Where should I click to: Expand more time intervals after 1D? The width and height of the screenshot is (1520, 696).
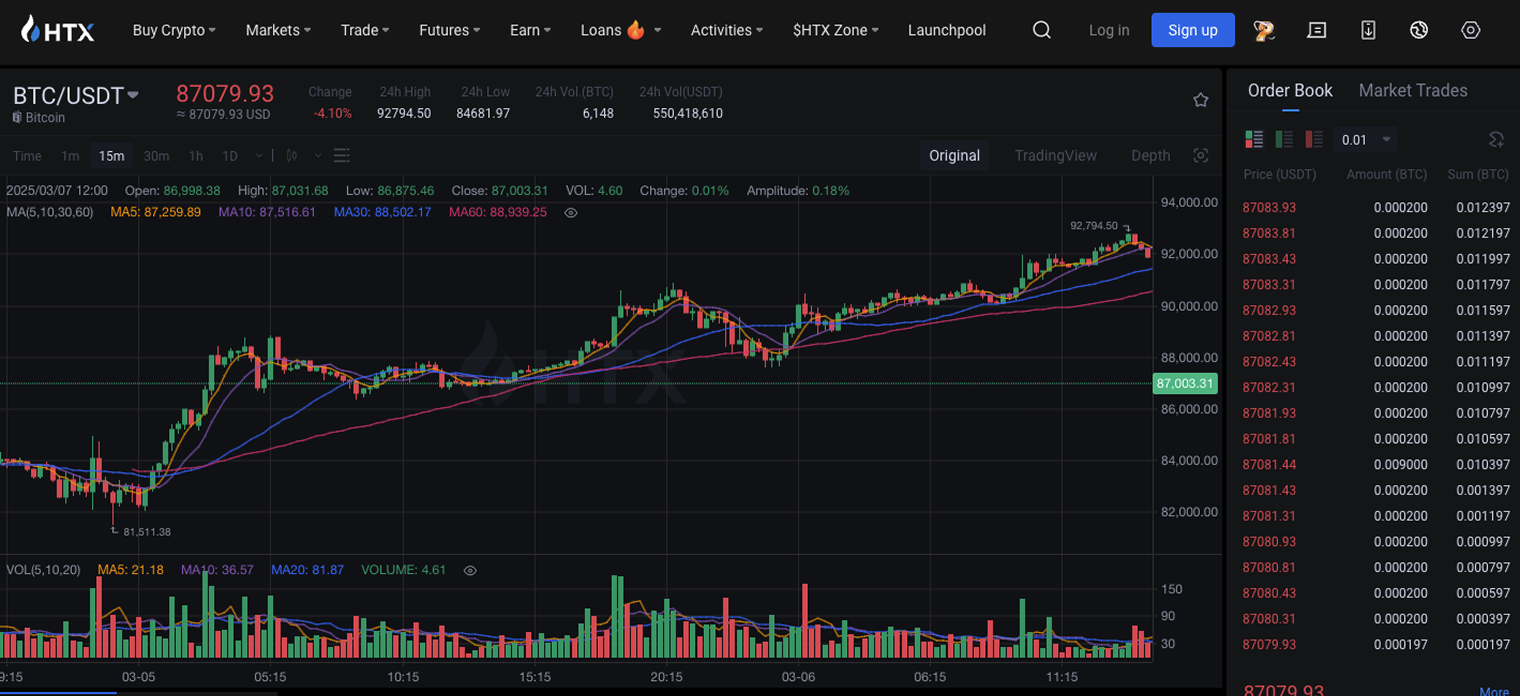coord(259,155)
